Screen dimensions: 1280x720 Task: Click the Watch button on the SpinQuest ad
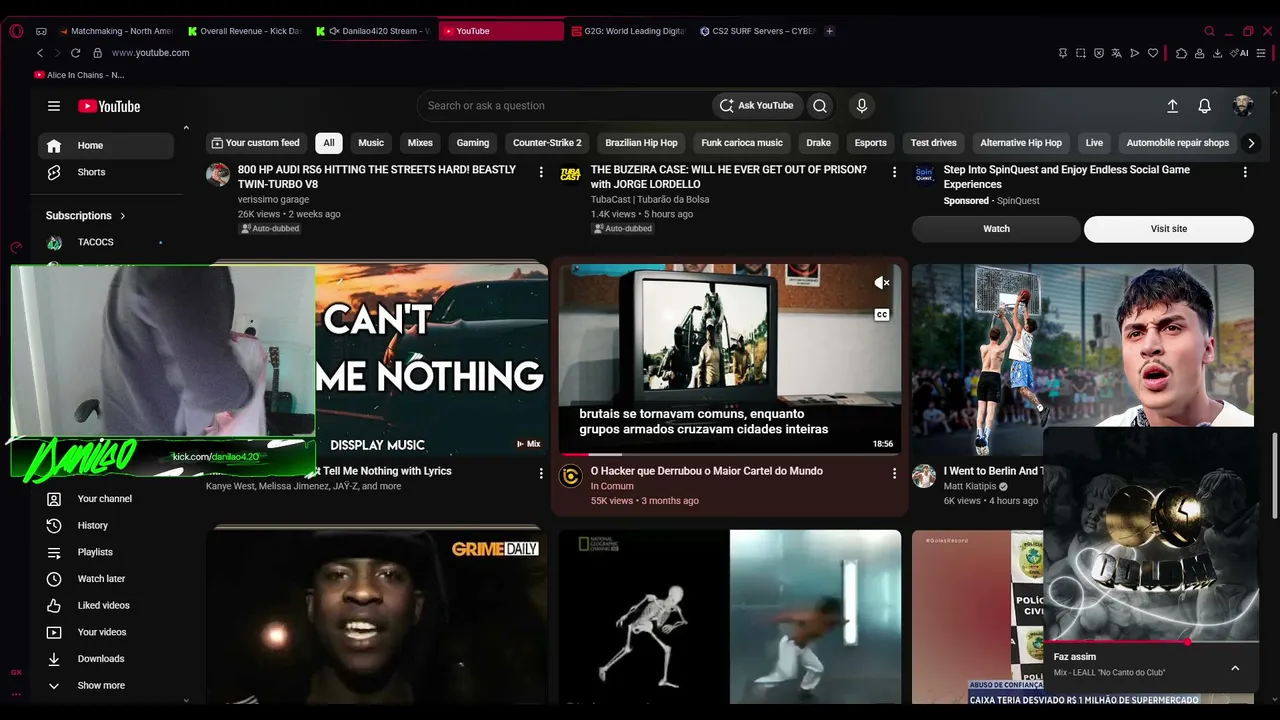(x=996, y=229)
